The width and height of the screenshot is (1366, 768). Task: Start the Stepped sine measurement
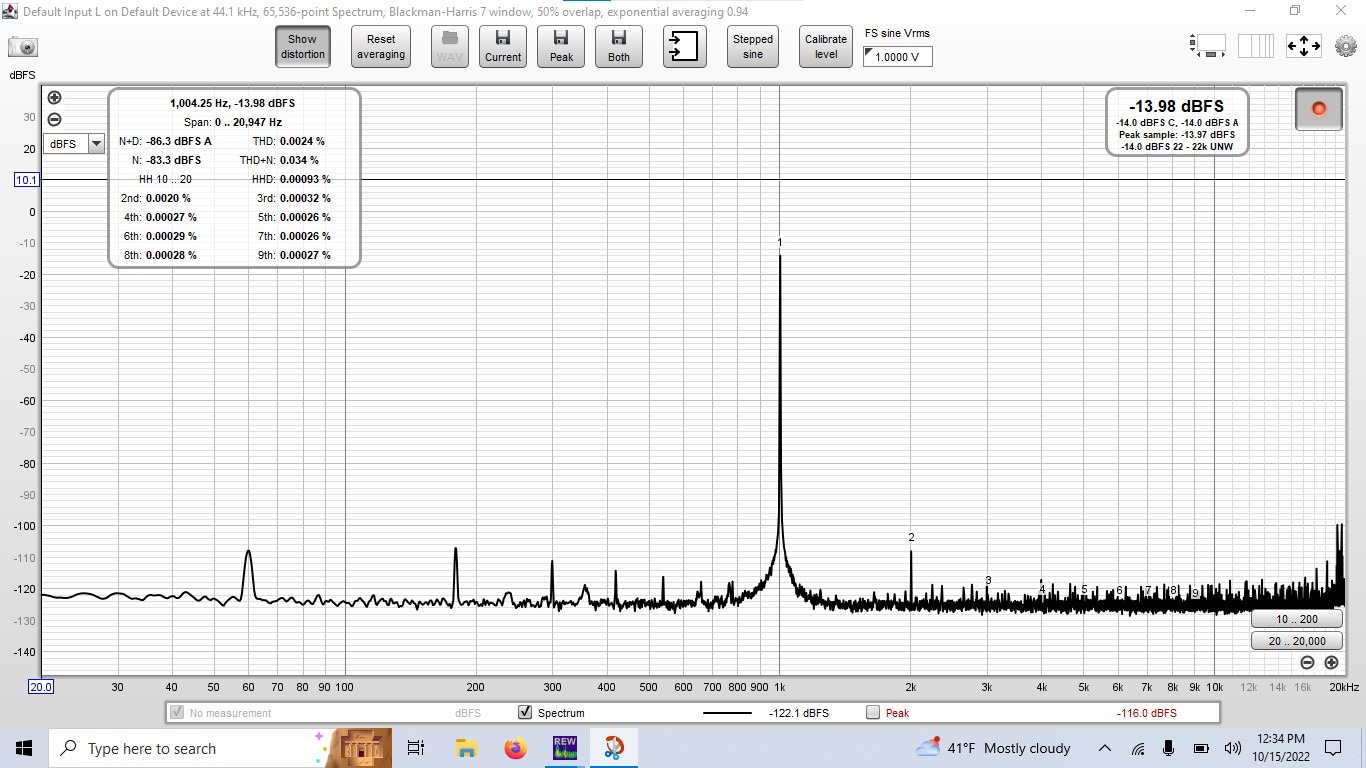click(753, 47)
